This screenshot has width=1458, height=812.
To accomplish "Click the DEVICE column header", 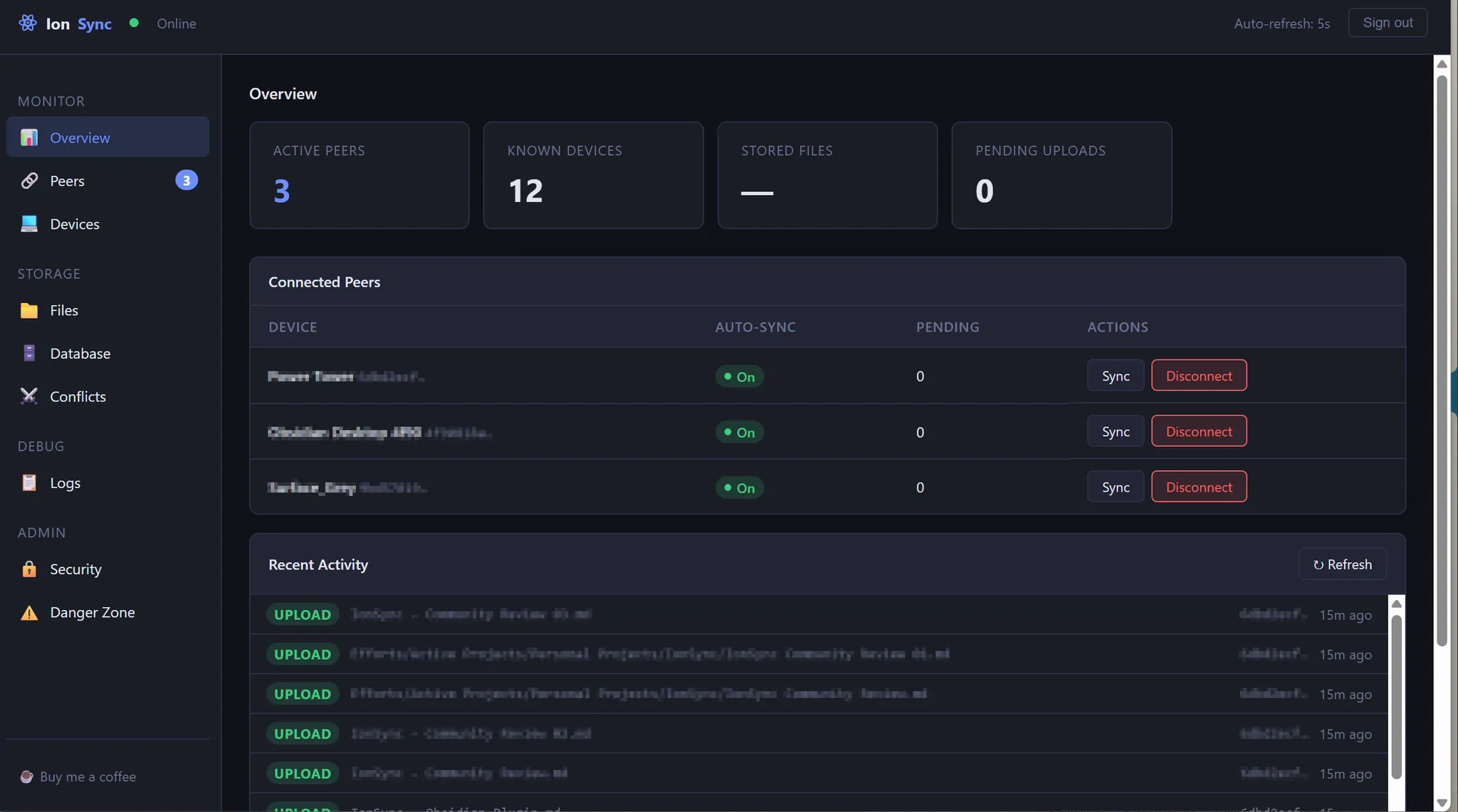I will pyautogui.click(x=293, y=327).
